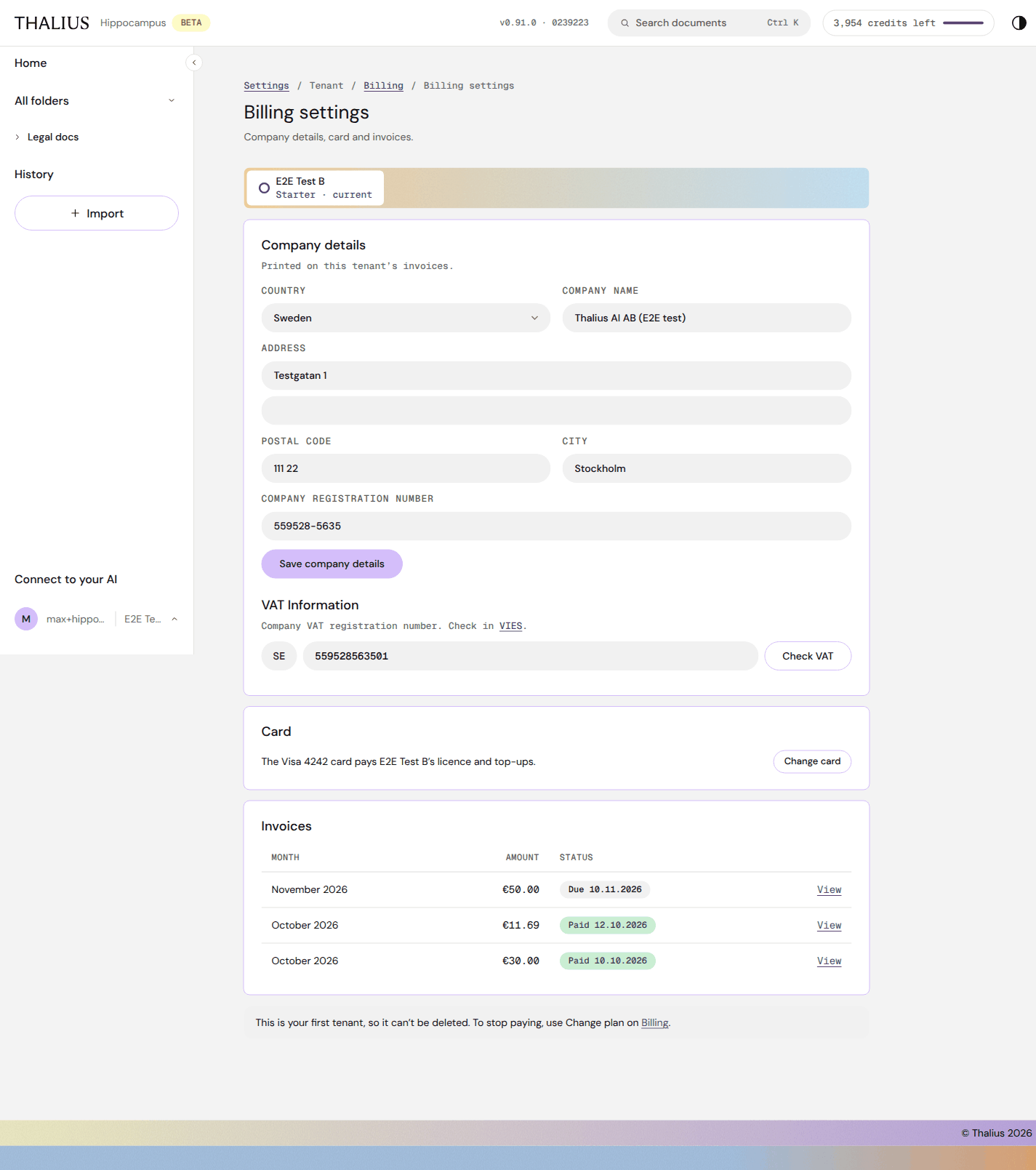Screen dimensions: 1036x1170
Task: Expand the All folders chevron
Action: (x=172, y=100)
